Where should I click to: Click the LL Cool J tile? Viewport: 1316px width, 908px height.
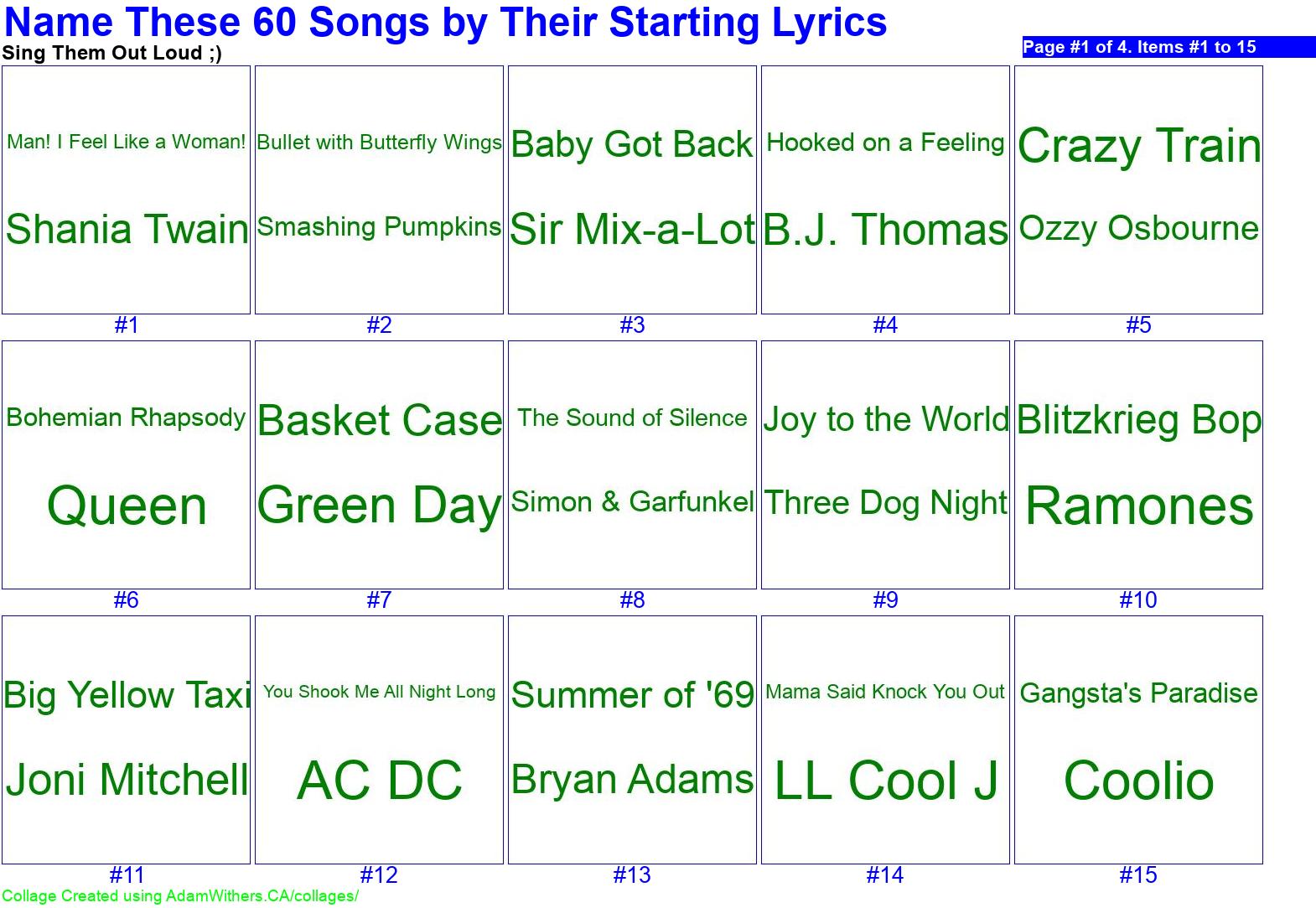pos(886,739)
